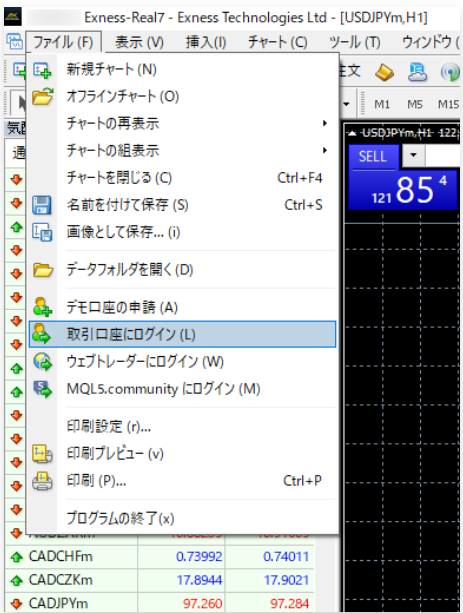Click the cloud computer toolbar icon

(417, 72)
